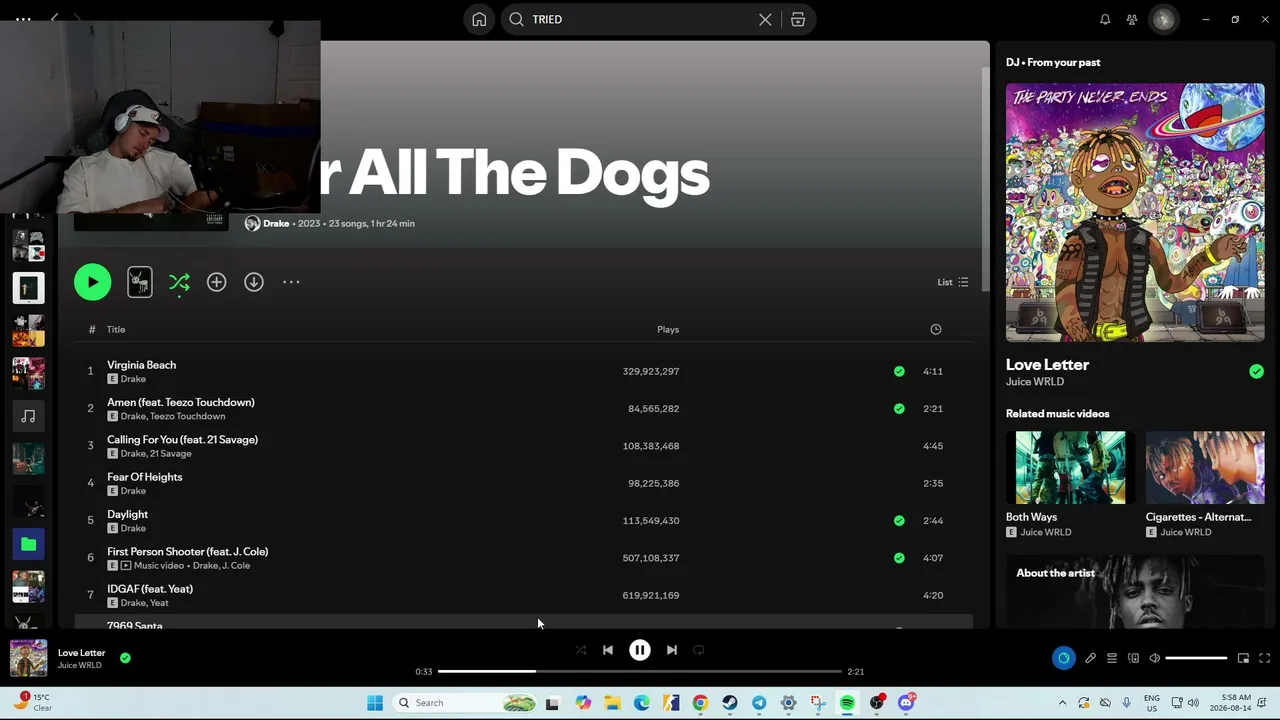This screenshot has height=720, width=1280.
Task: Seek within the song progress bar
Action: pyautogui.click(x=640, y=671)
